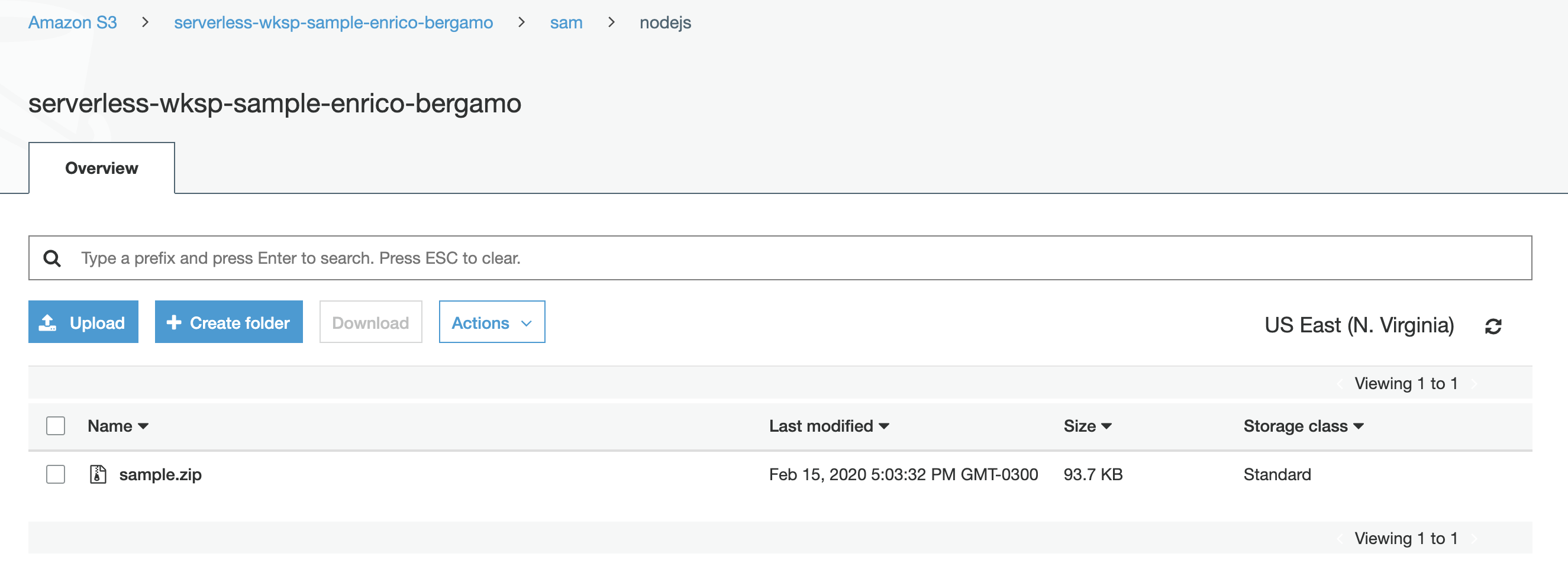Sort by the Name column

pyautogui.click(x=118, y=426)
